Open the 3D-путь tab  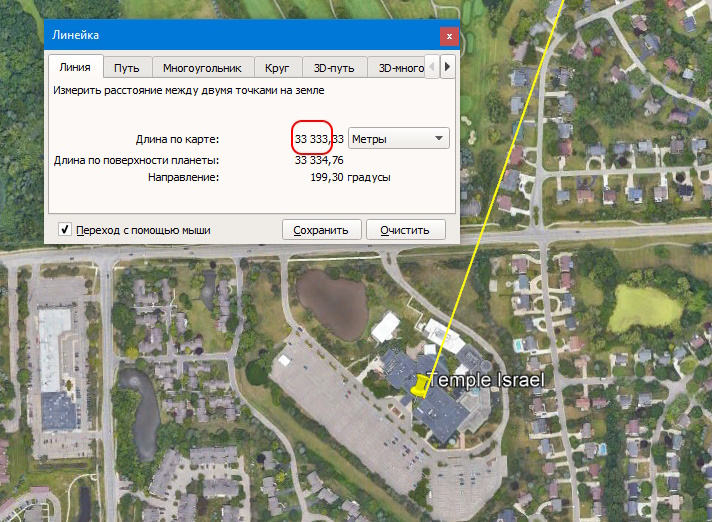pos(334,68)
